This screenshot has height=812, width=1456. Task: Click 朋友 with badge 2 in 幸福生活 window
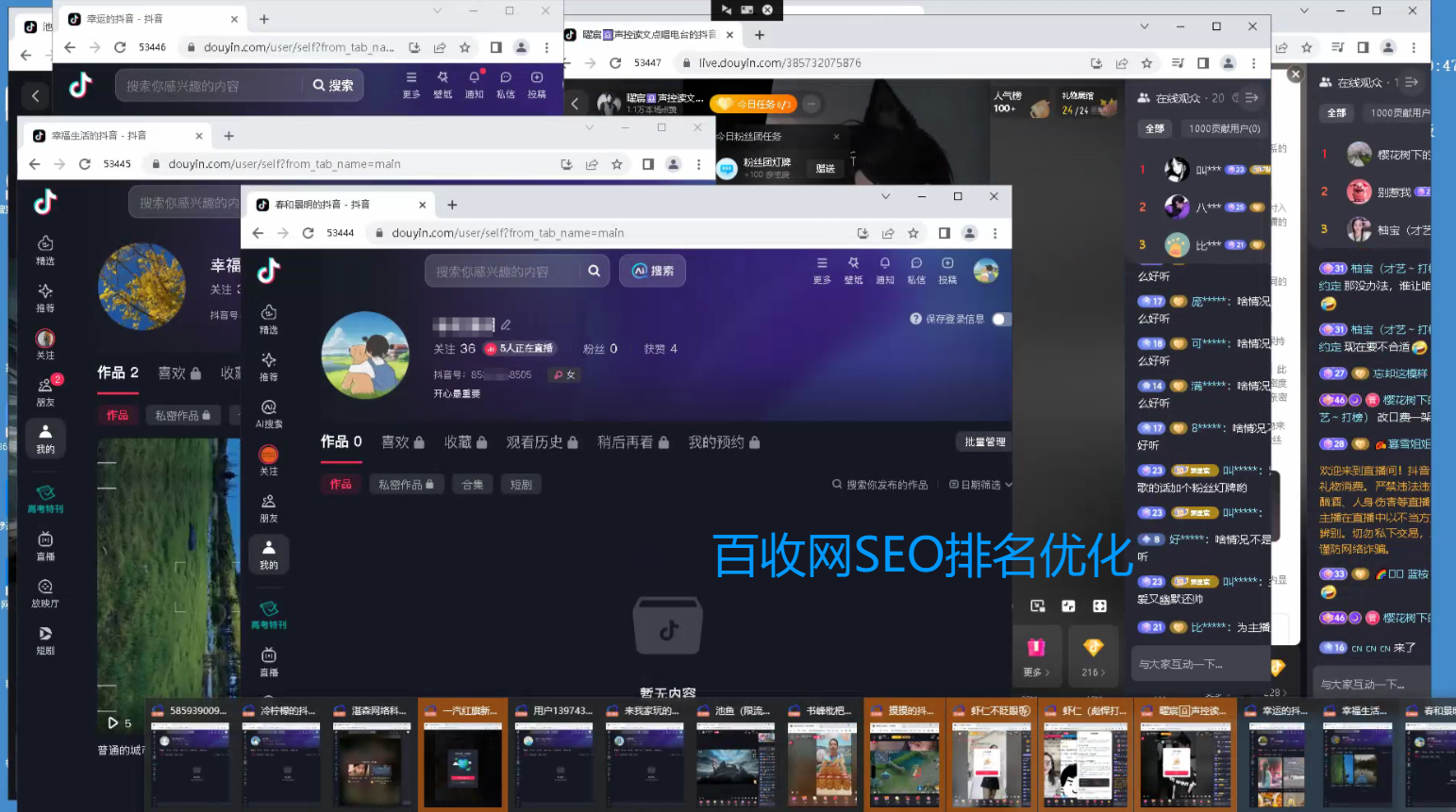45,391
